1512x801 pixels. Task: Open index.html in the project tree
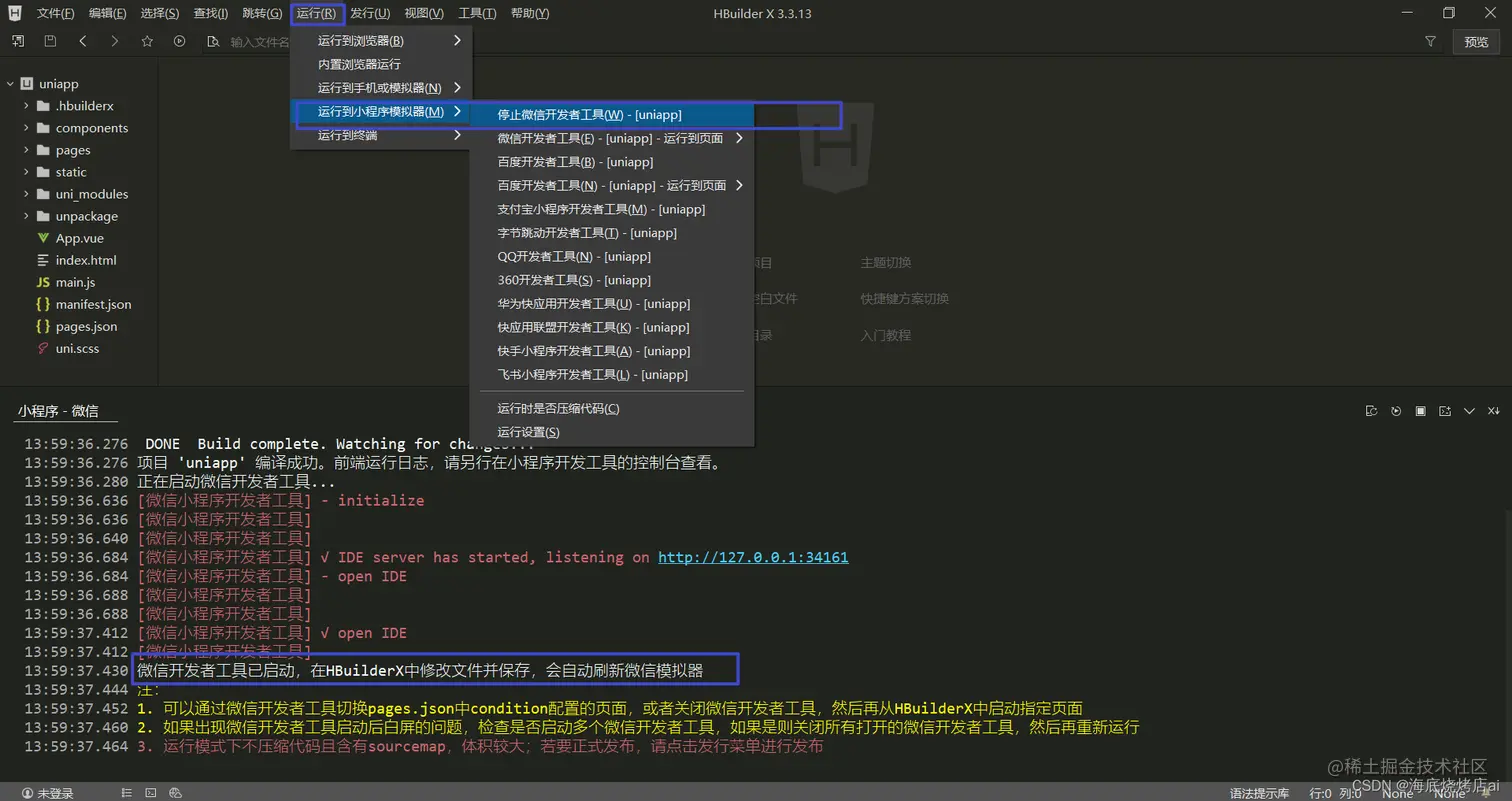(x=86, y=260)
